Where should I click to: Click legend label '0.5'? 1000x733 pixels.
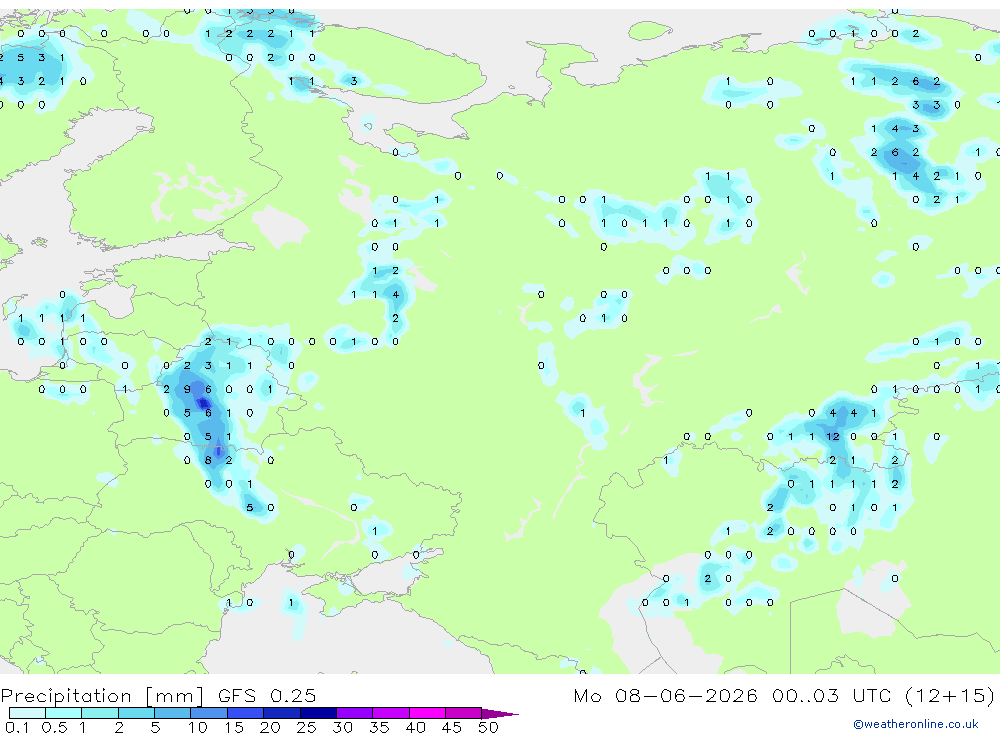[x=54, y=727]
